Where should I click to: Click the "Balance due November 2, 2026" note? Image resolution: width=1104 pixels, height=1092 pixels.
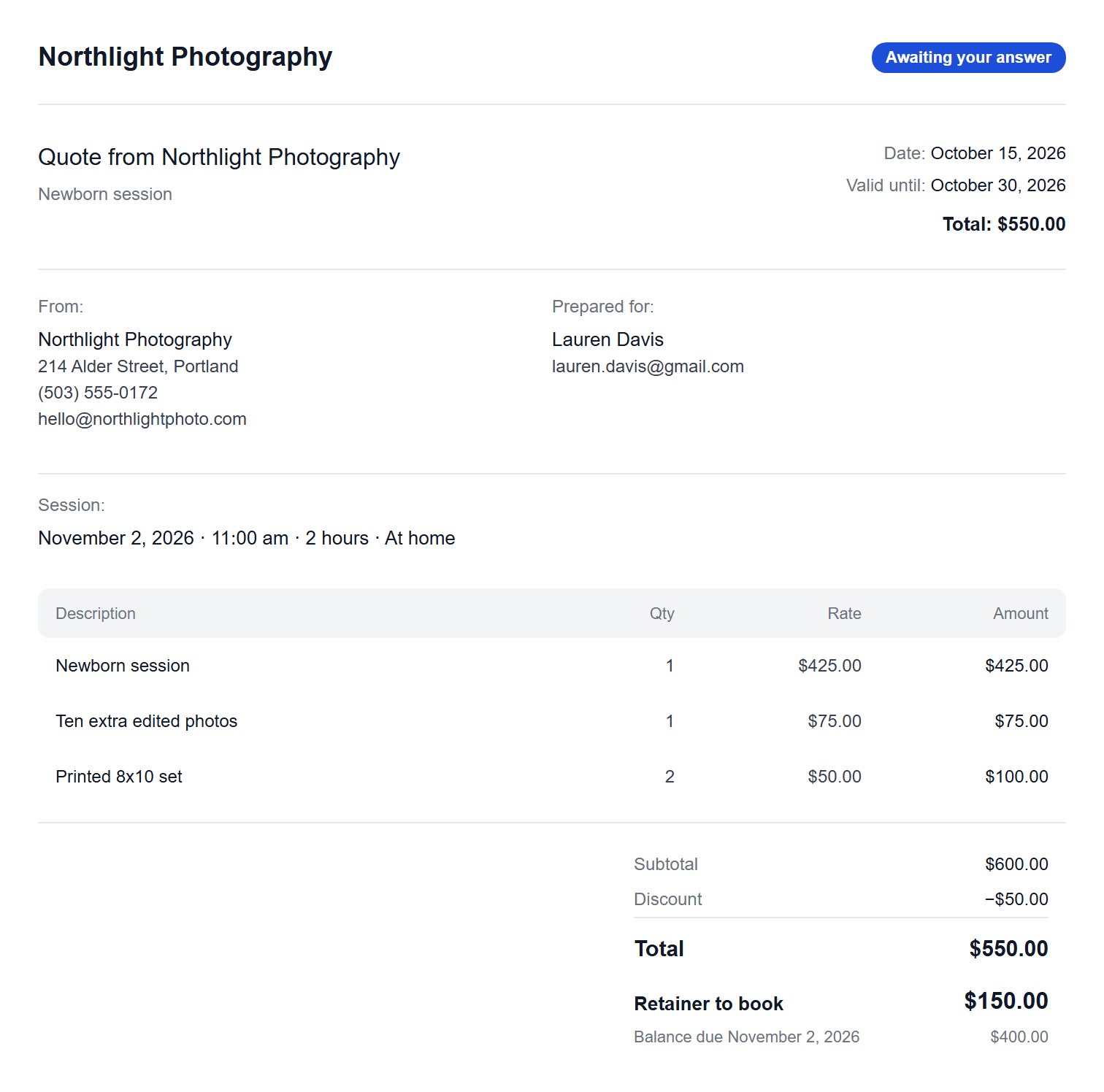tap(746, 1037)
